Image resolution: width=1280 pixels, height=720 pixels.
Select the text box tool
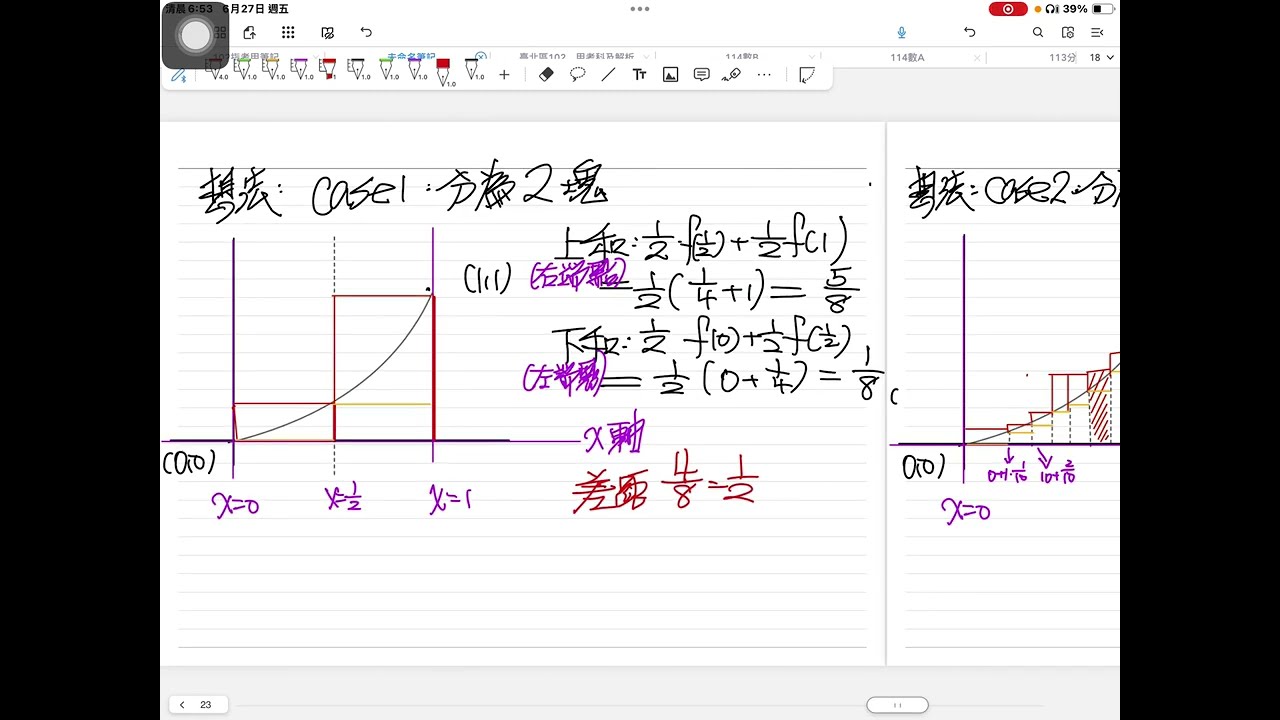[x=640, y=75]
